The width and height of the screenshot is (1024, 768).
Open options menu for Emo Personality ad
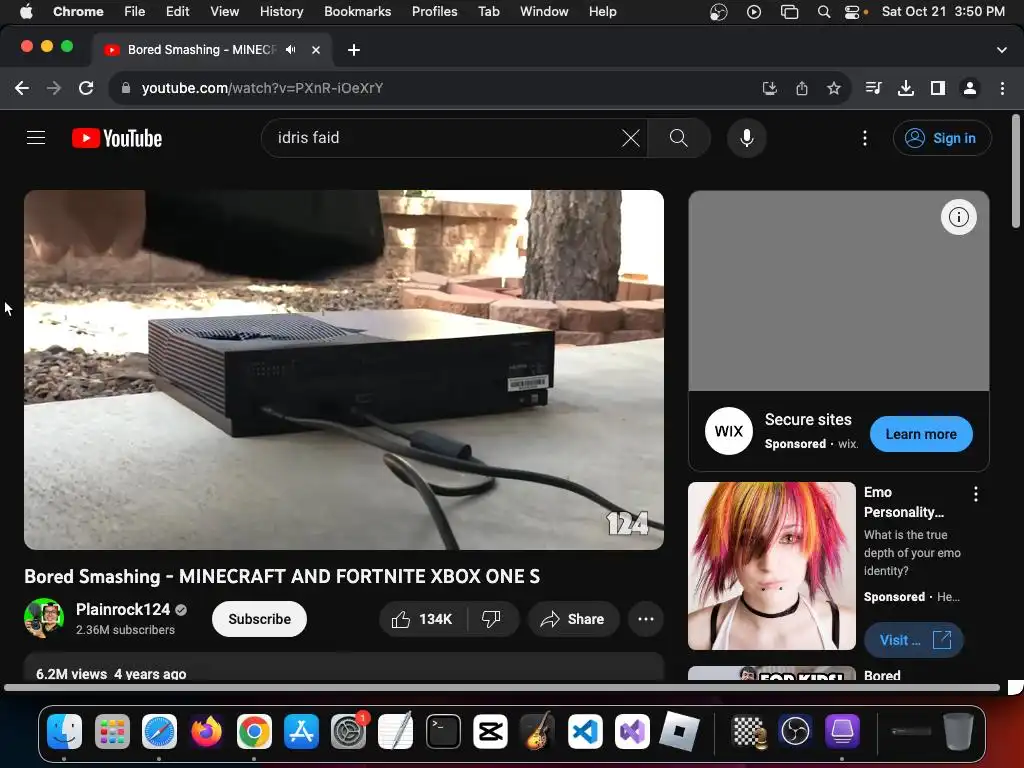(976, 494)
